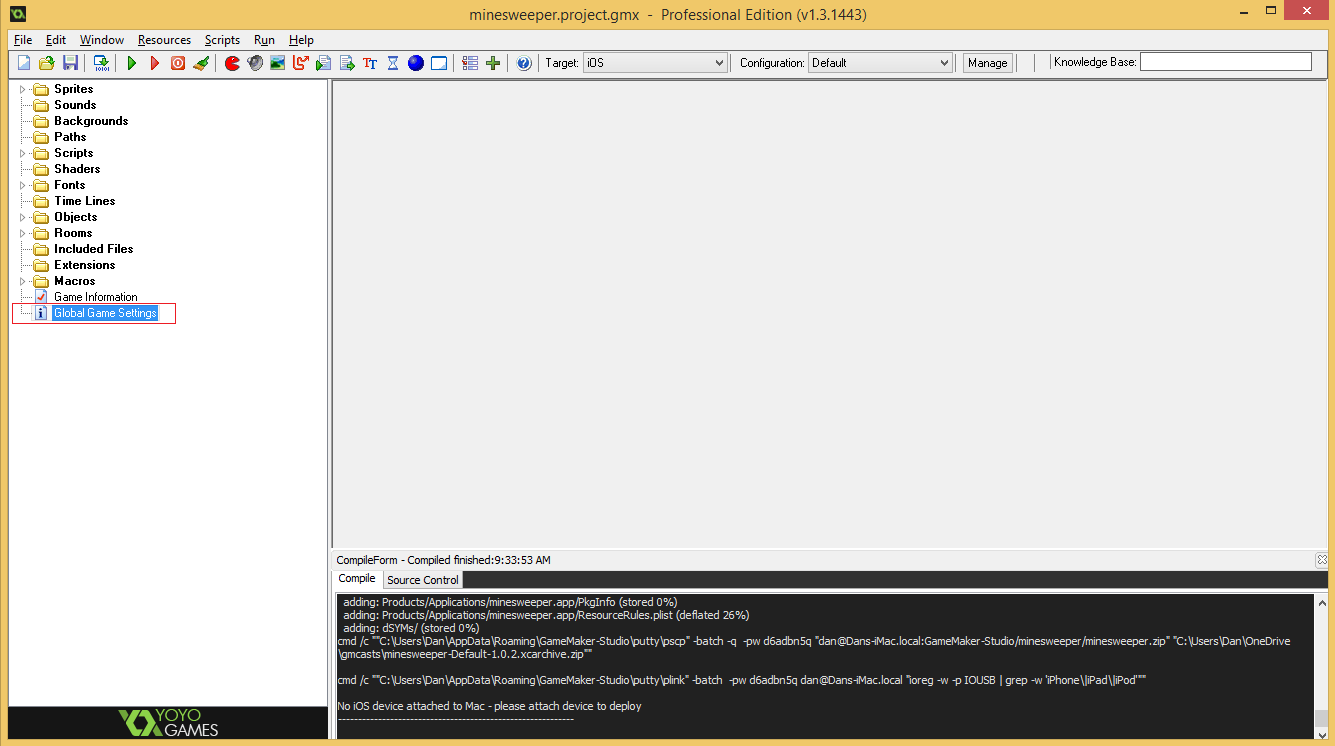Create a sound using the speaker icon
This screenshot has width=1335, height=746.
coord(255,63)
